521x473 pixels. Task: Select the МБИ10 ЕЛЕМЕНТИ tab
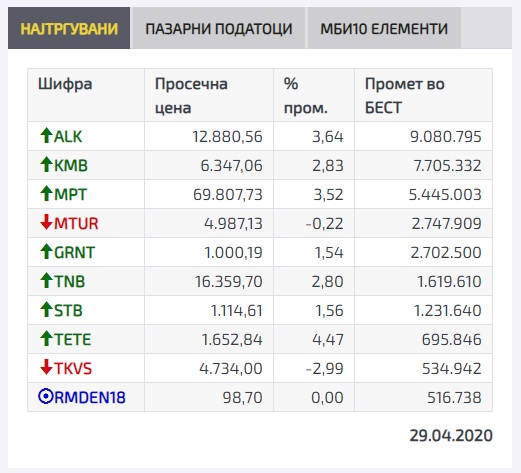coord(384,28)
